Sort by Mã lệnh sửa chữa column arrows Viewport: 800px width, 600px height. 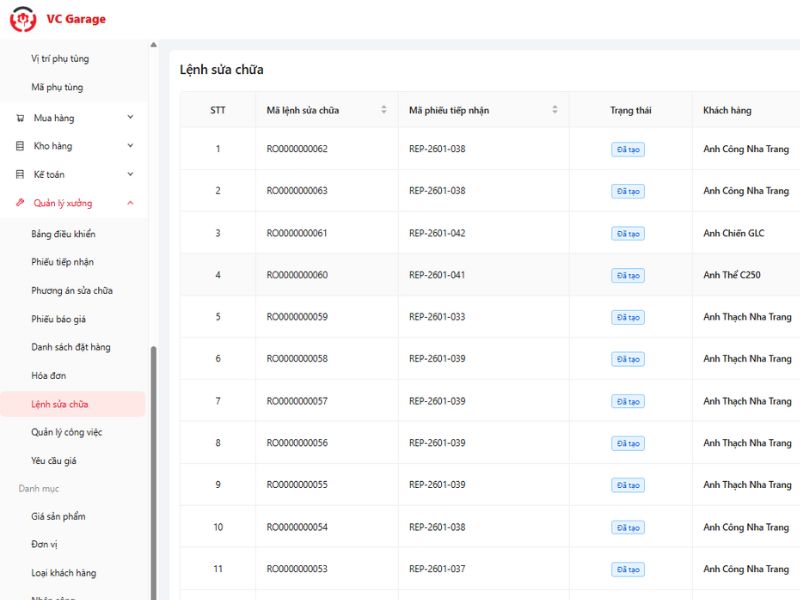click(384, 110)
